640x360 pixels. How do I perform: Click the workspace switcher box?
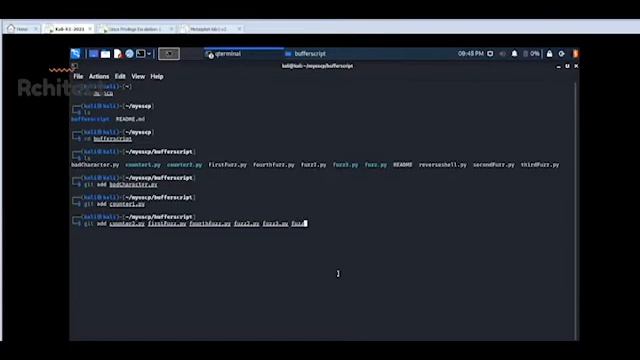169,54
